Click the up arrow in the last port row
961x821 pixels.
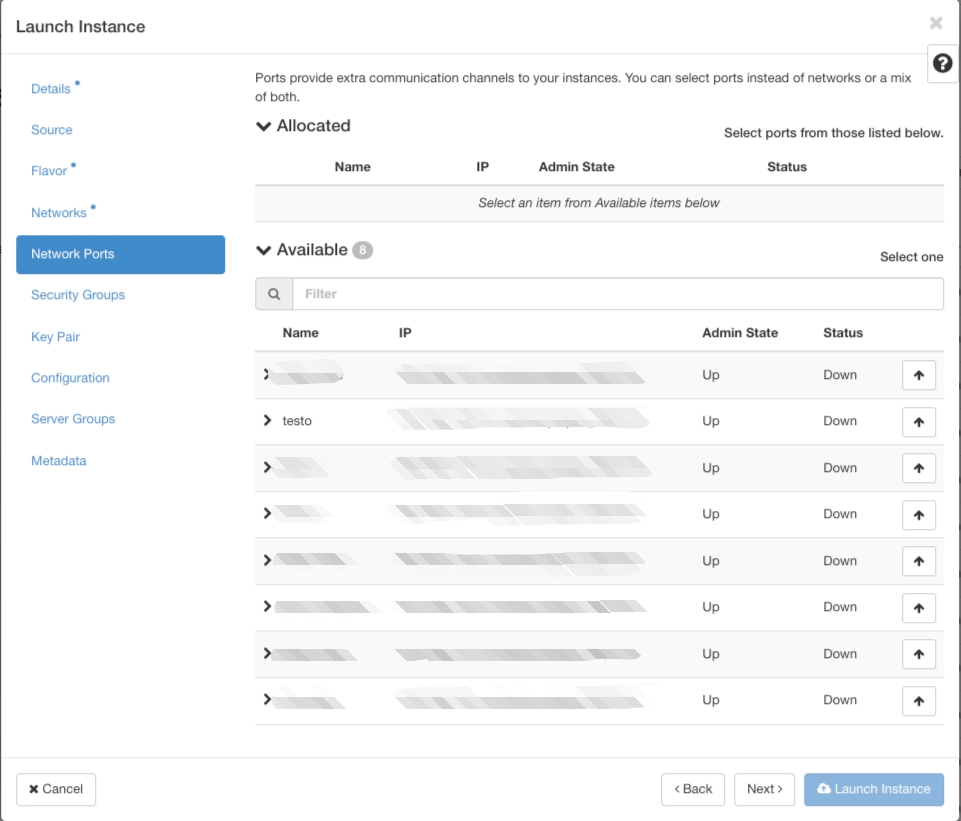coord(918,701)
